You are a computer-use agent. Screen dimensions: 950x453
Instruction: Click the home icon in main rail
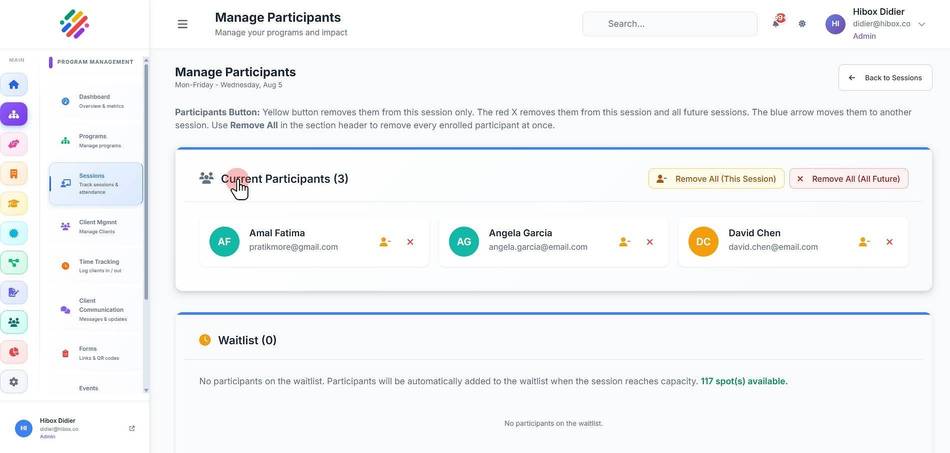tap(14, 84)
